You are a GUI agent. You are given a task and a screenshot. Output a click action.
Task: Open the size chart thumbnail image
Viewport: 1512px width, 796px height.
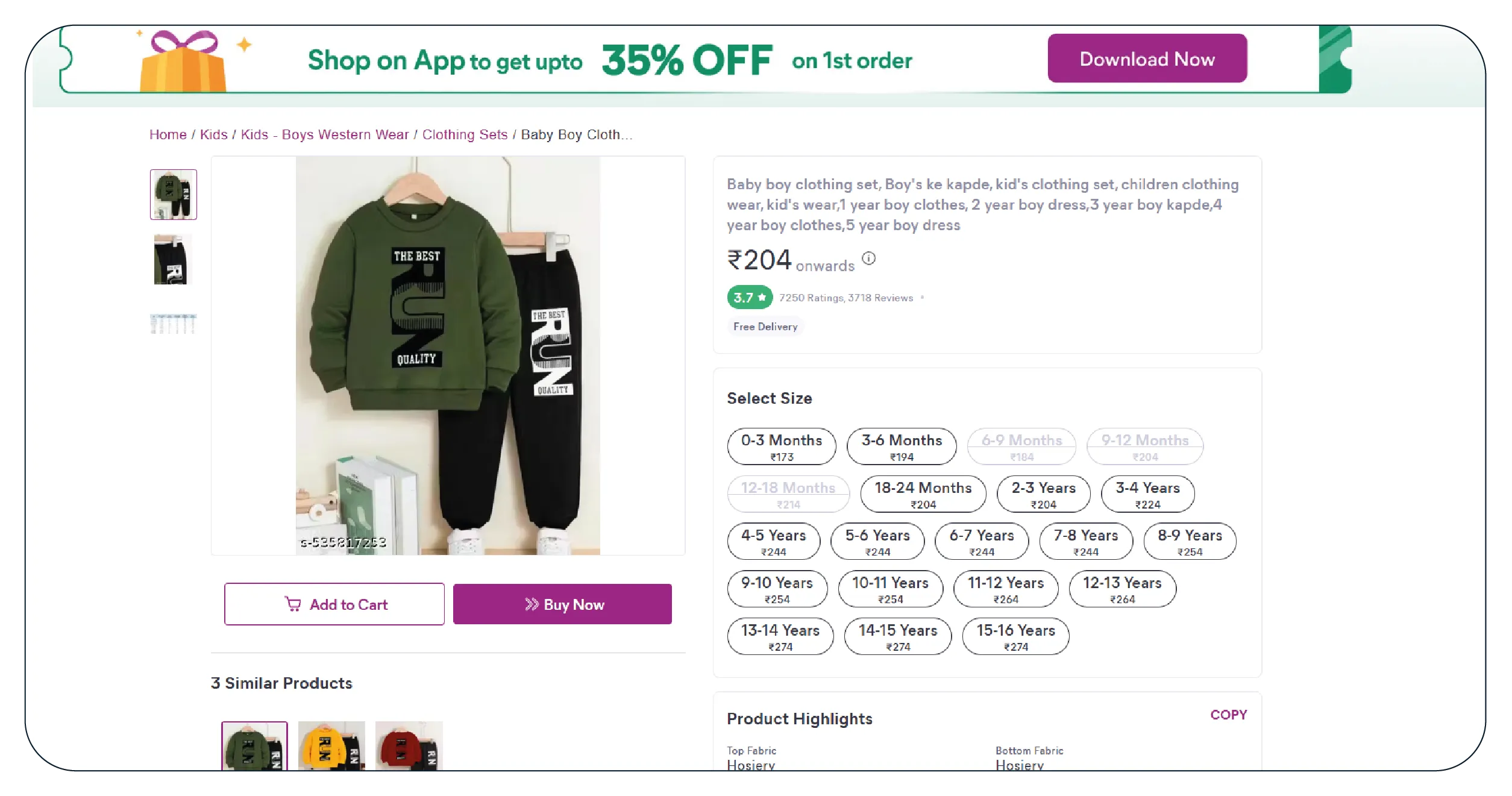click(173, 323)
